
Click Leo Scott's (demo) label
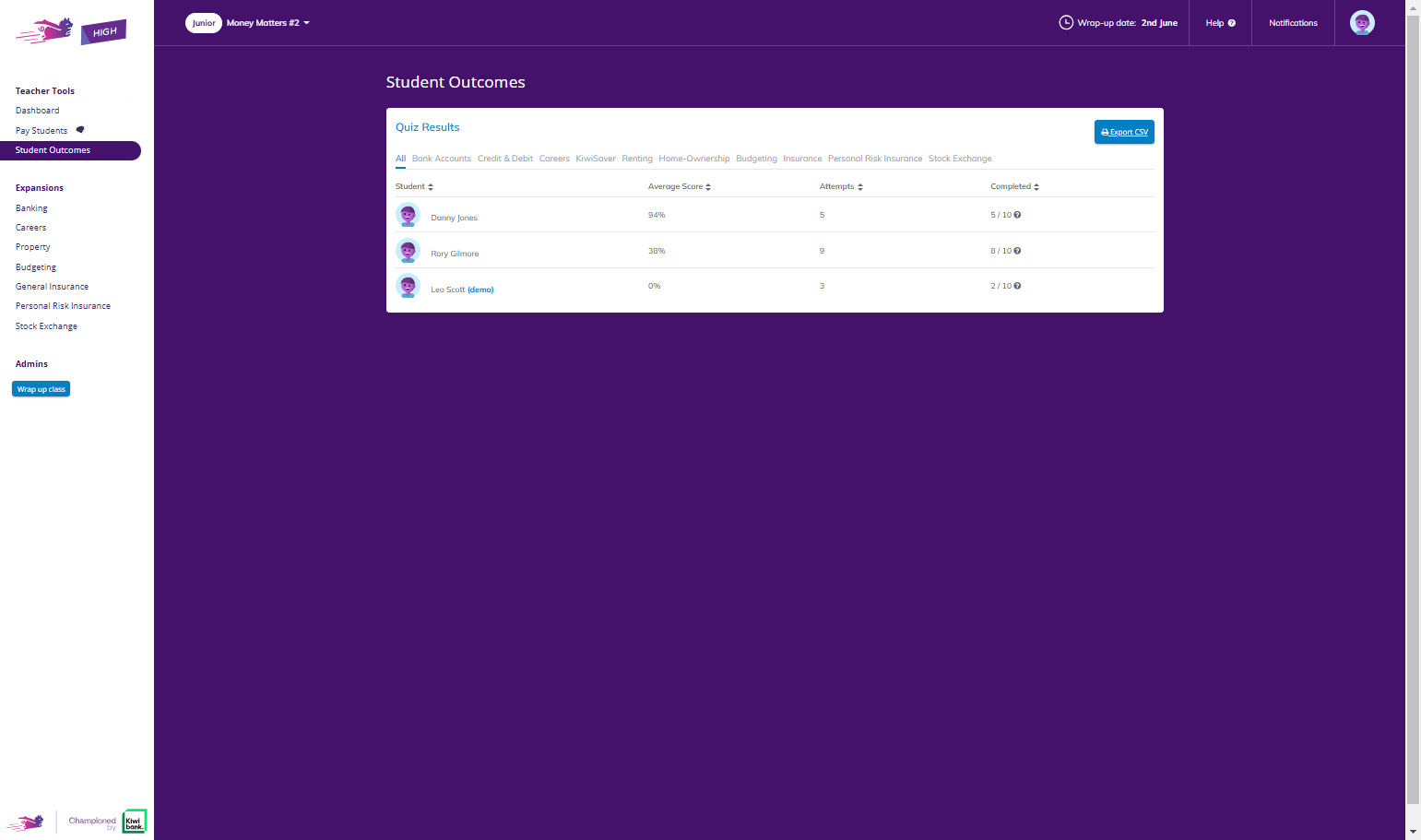[x=480, y=290]
